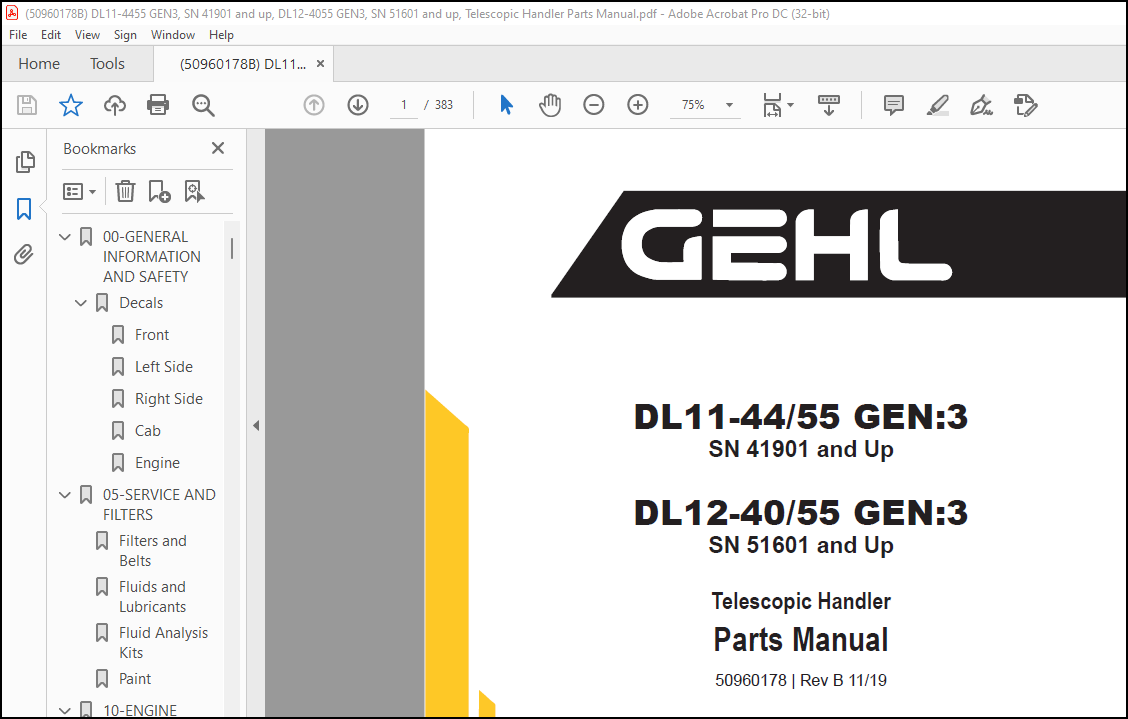Open the Find text magnifier tool
Screen dimensions: 1128x719
click(203, 105)
